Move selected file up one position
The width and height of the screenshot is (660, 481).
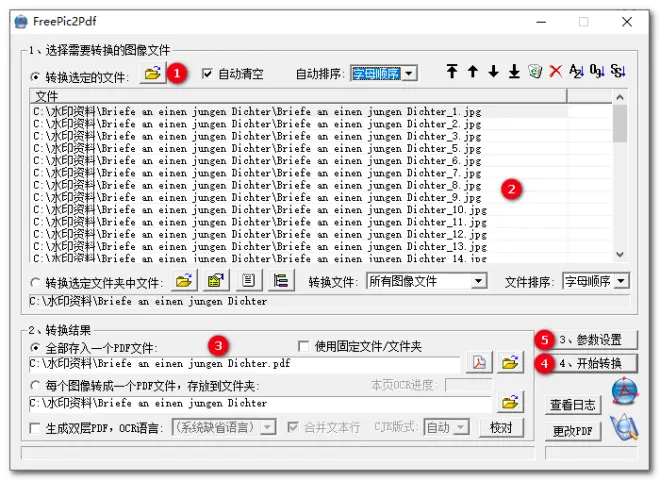pyautogui.click(x=473, y=71)
